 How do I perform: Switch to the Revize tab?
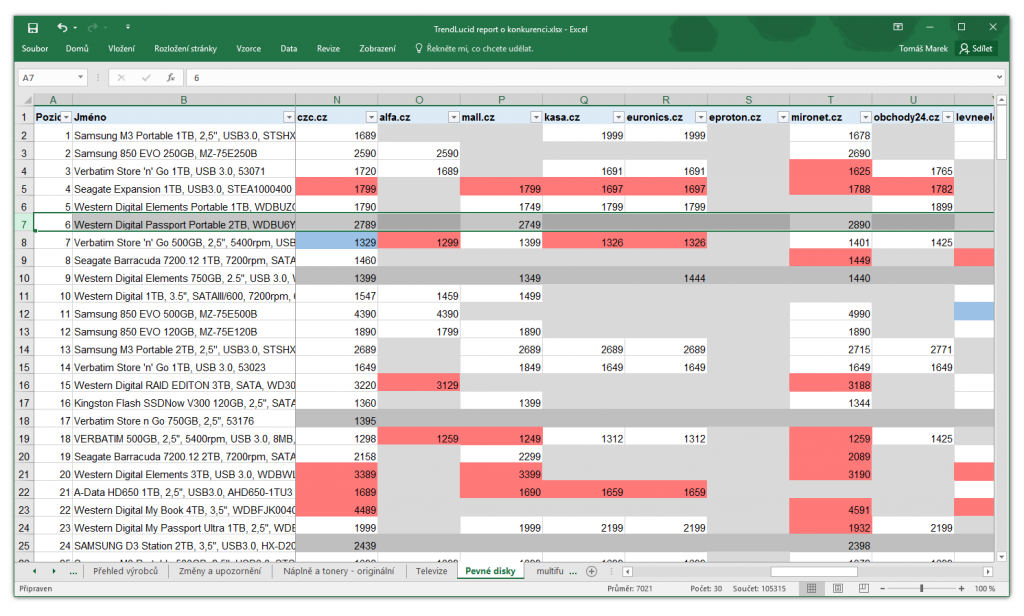click(x=328, y=48)
